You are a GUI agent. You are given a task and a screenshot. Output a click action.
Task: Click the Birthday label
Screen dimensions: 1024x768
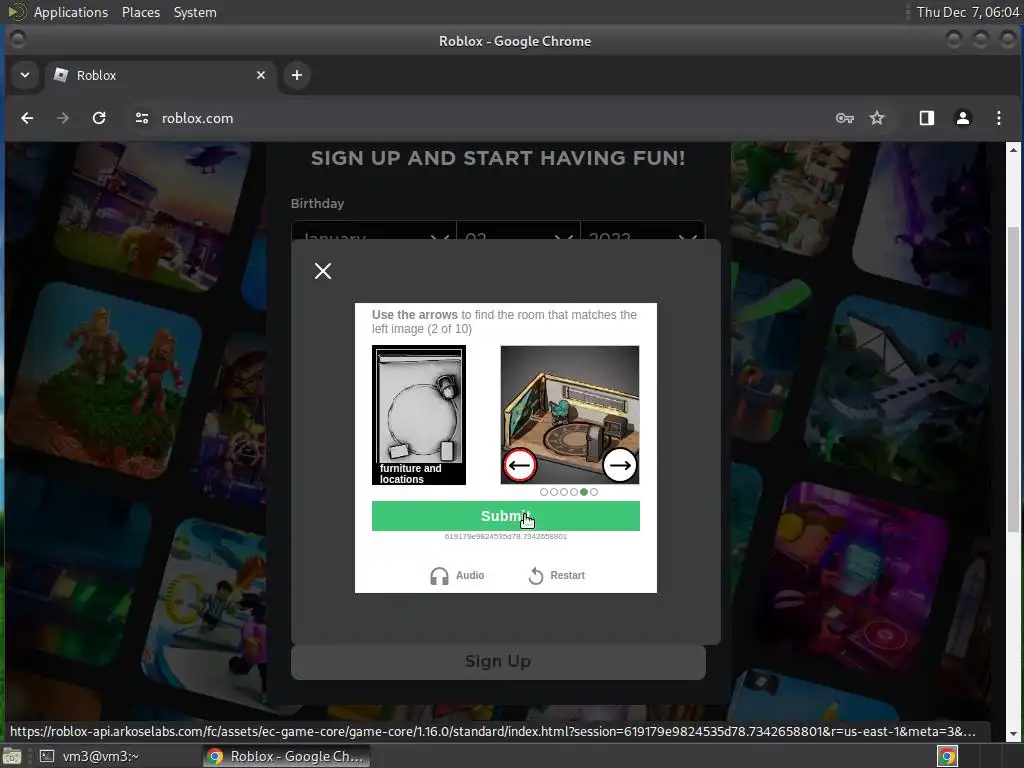click(x=317, y=203)
